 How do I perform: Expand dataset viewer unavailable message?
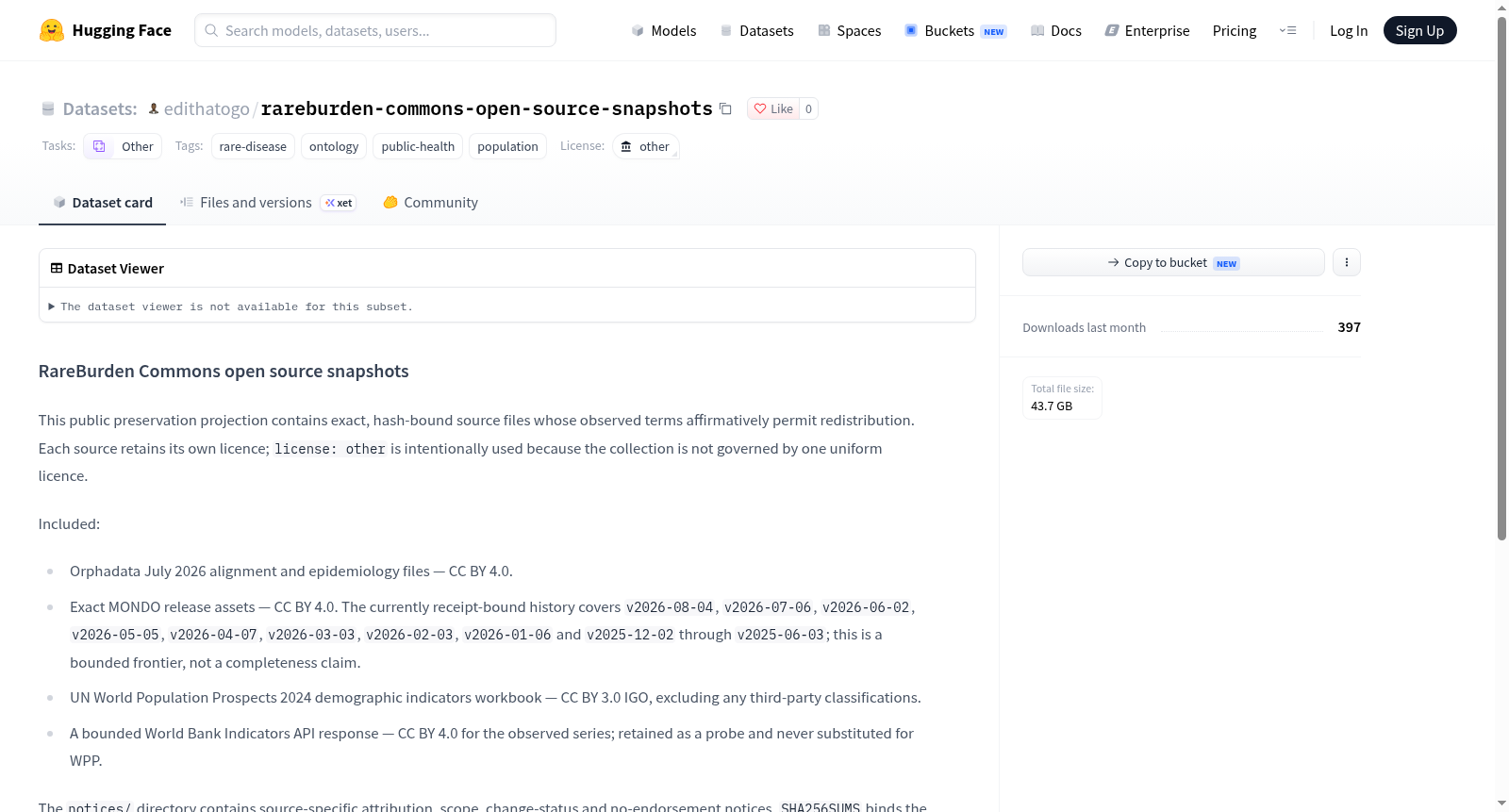pos(231,307)
